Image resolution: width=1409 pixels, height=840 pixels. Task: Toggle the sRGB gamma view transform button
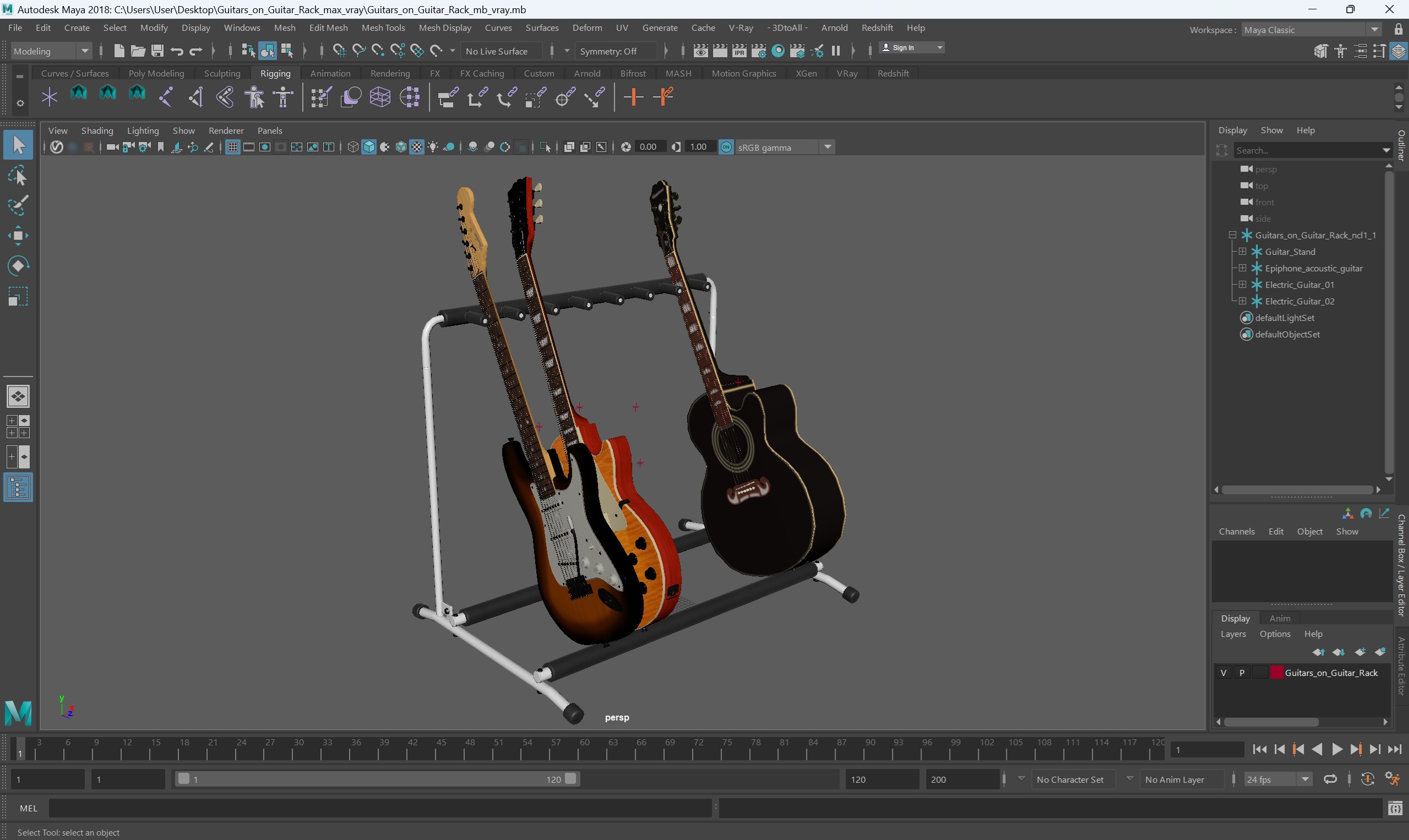726,147
